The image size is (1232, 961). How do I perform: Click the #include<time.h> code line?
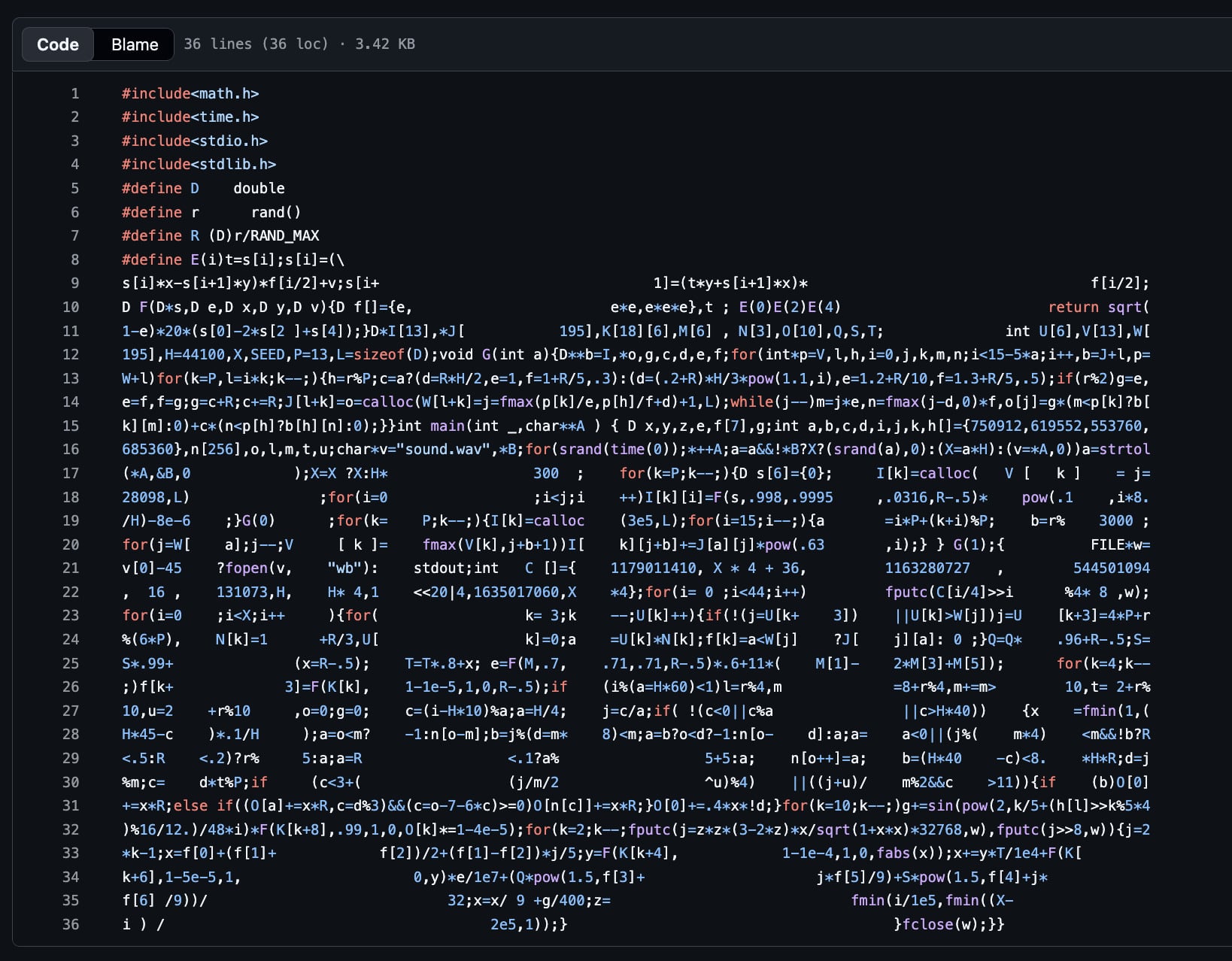(x=190, y=117)
